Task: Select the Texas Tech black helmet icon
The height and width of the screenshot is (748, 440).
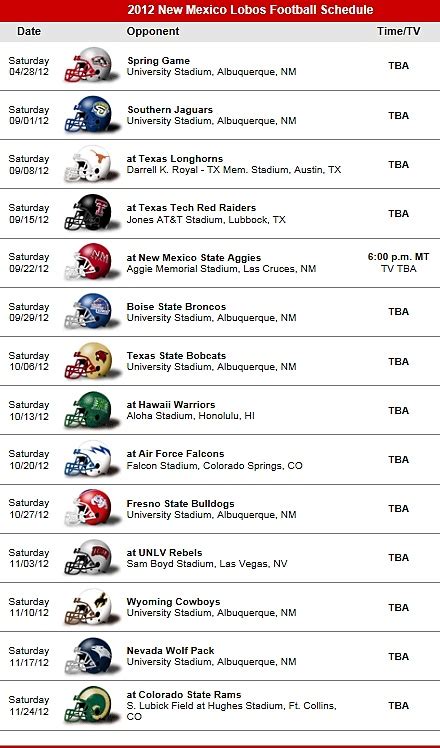Action: (x=89, y=213)
